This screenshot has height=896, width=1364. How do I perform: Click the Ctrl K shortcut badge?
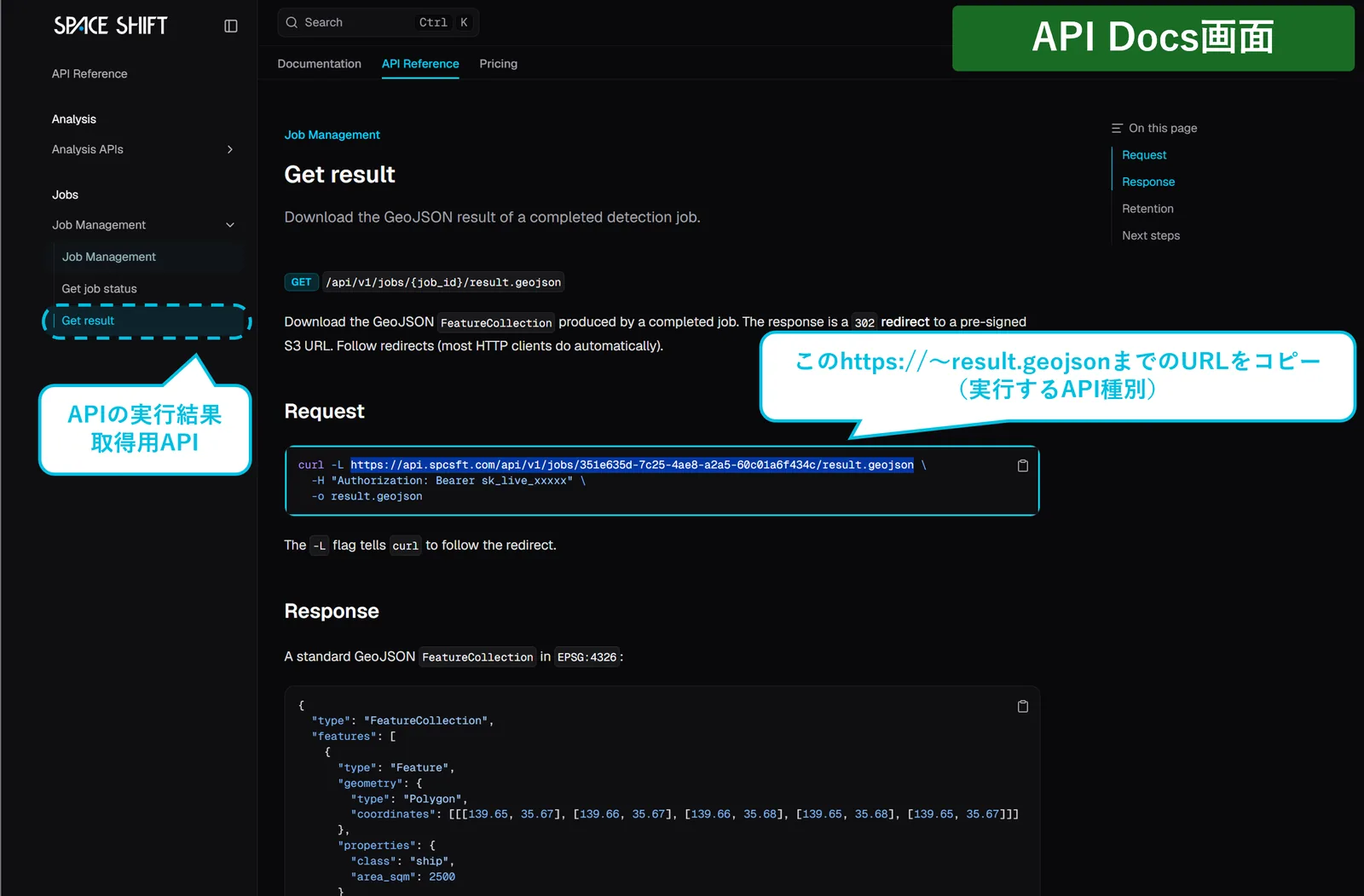tap(443, 22)
